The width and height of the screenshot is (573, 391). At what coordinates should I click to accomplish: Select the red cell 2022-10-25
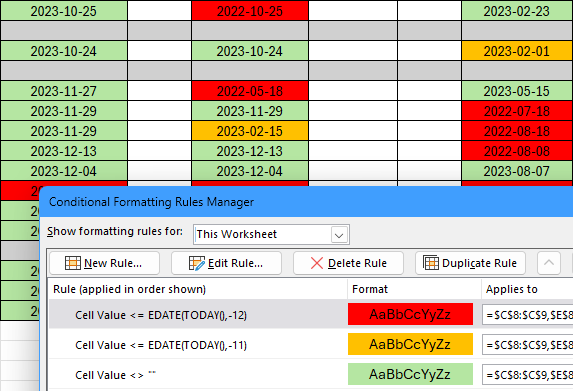[250, 11]
